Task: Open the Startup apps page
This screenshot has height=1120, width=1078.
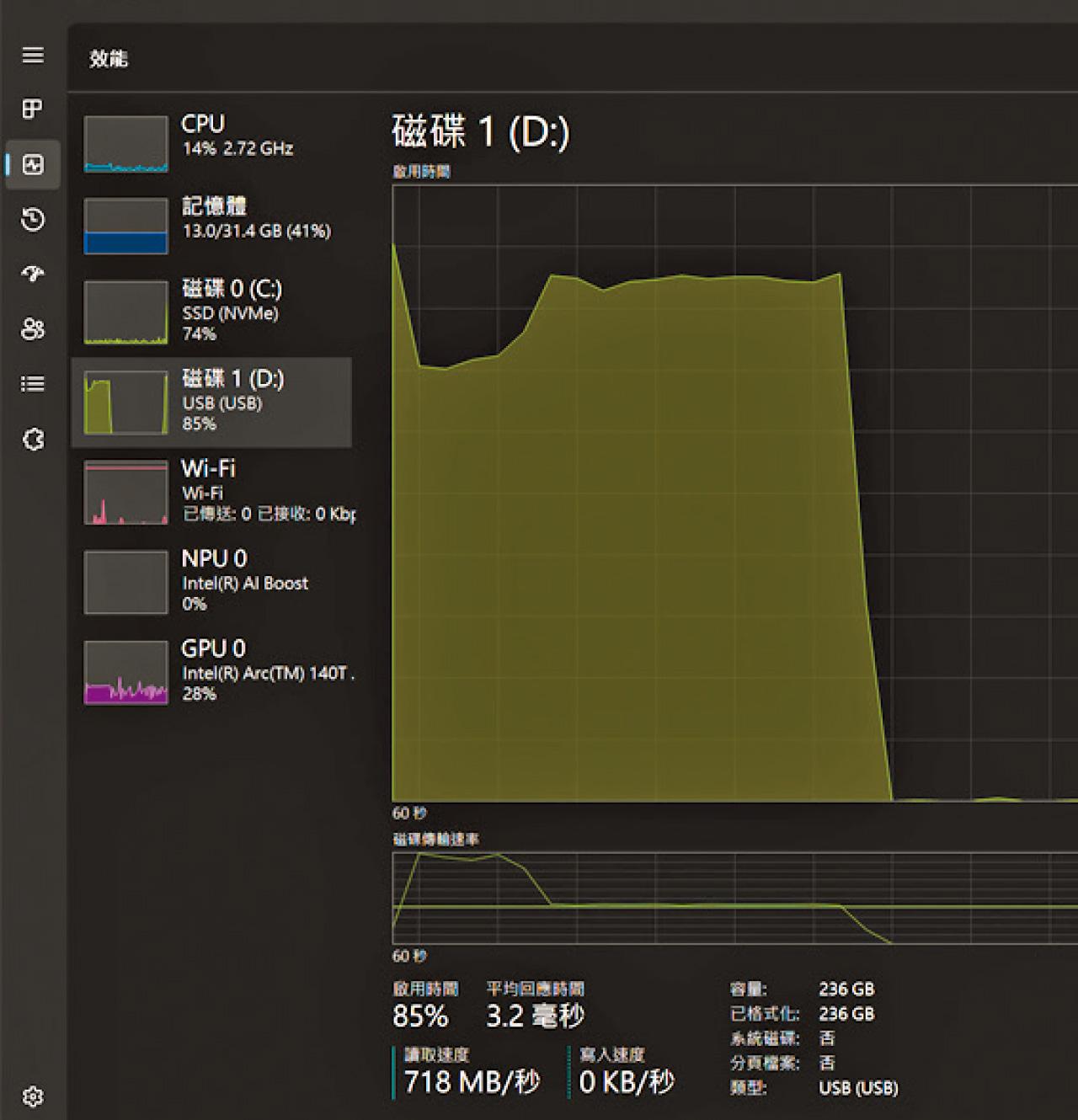Action: click(34, 275)
